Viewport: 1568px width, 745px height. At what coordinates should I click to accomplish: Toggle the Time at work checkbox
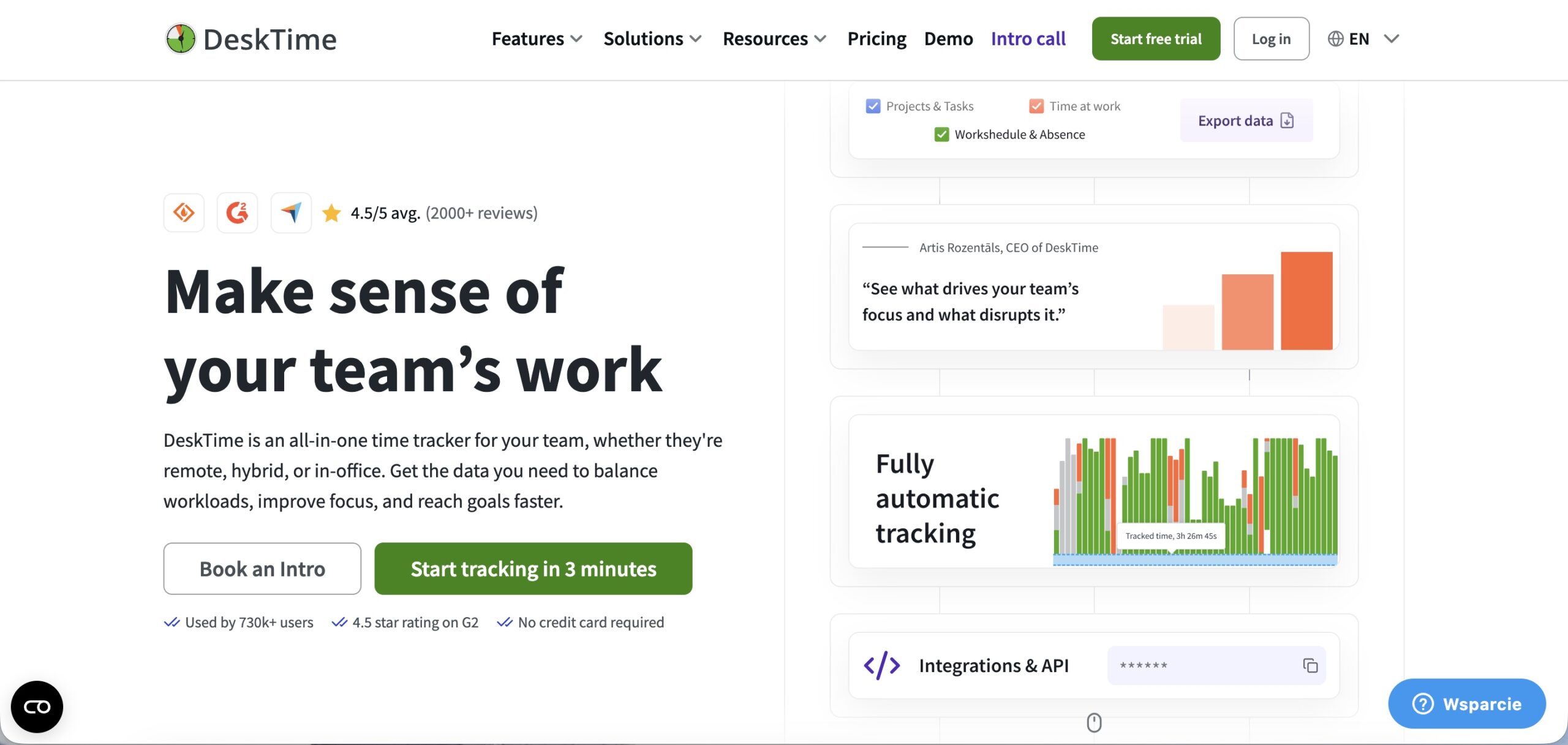pyautogui.click(x=1036, y=107)
